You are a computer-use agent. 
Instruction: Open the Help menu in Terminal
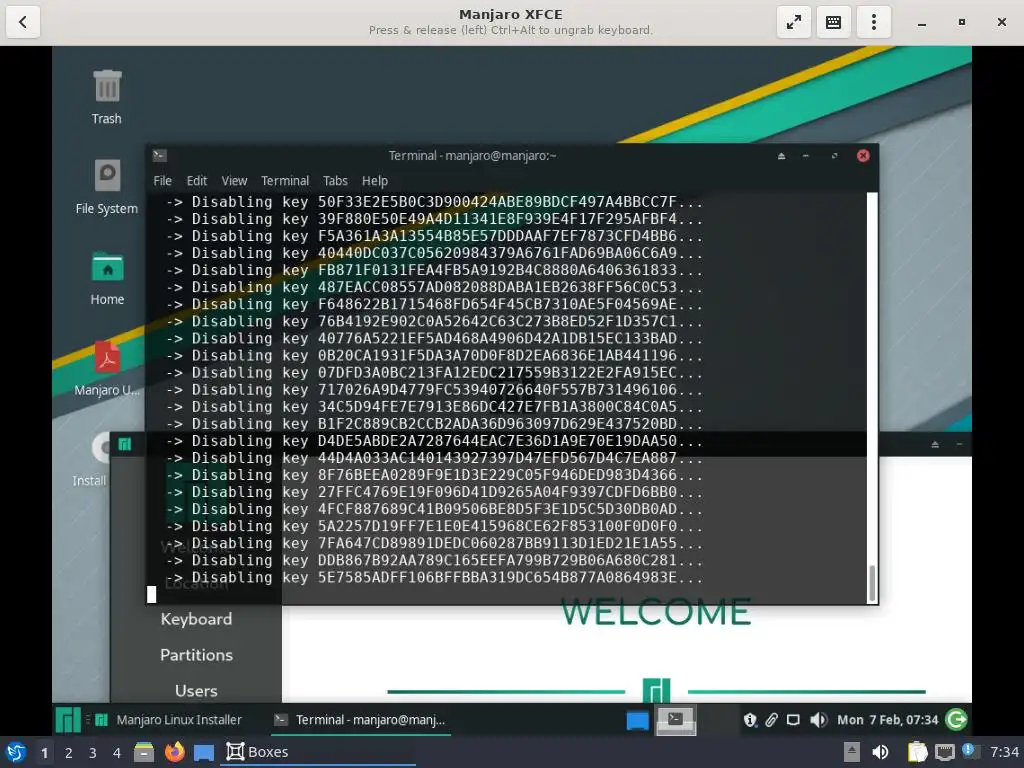tap(375, 181)
